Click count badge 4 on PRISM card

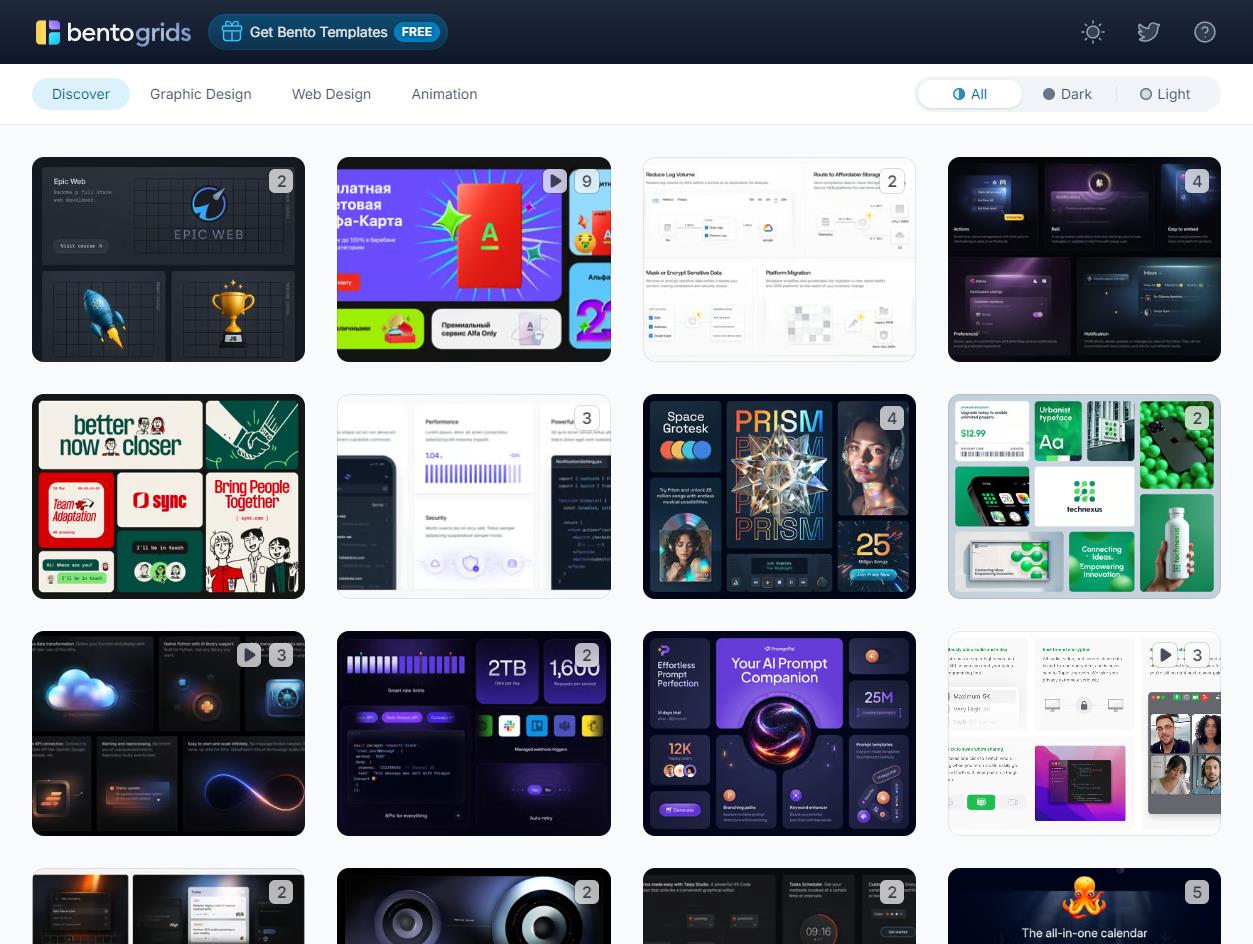pos(892,418)
